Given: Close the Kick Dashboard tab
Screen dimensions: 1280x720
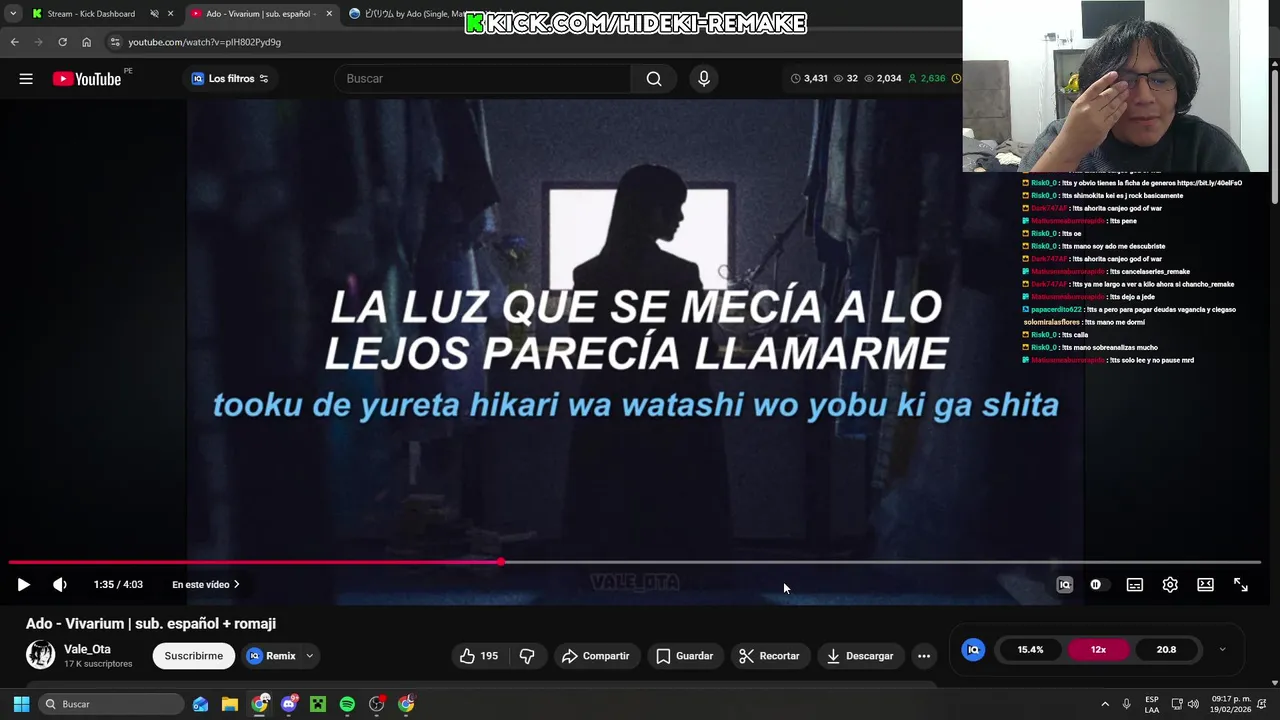Looking at the screenshot, I should [x=170, y=14].
